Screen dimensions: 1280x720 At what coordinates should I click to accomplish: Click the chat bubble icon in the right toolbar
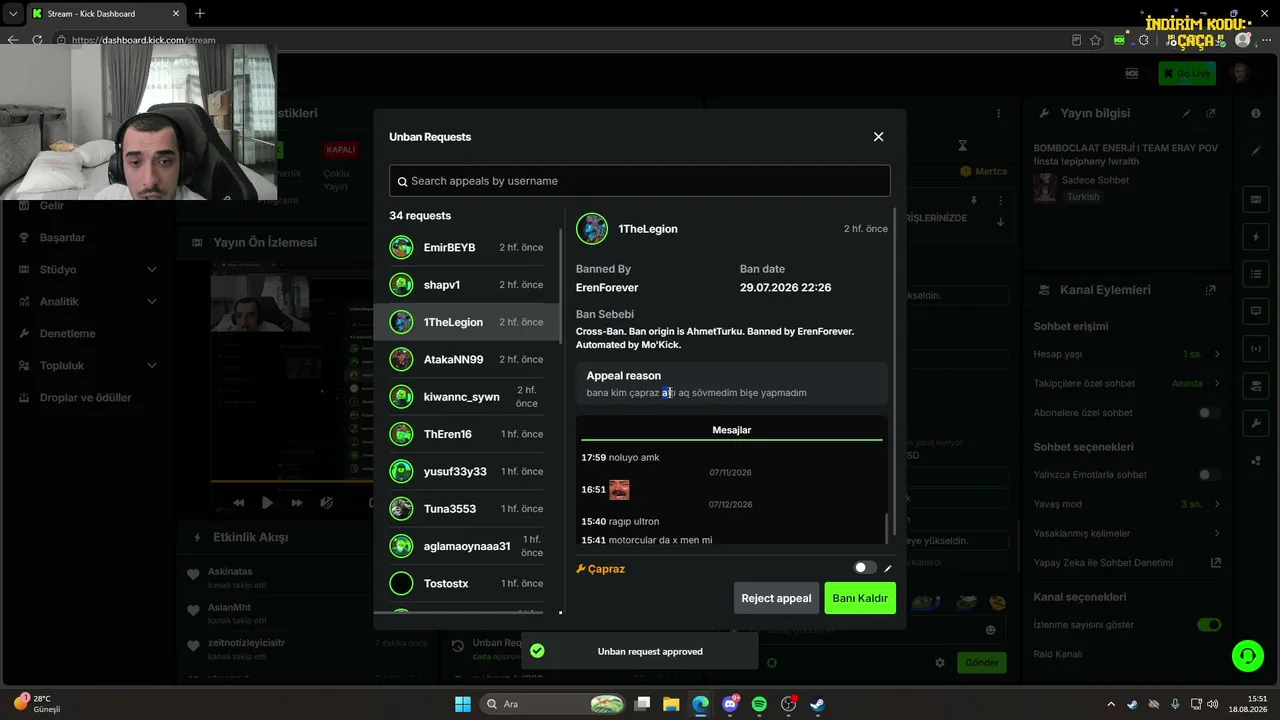pos(1256,311)
